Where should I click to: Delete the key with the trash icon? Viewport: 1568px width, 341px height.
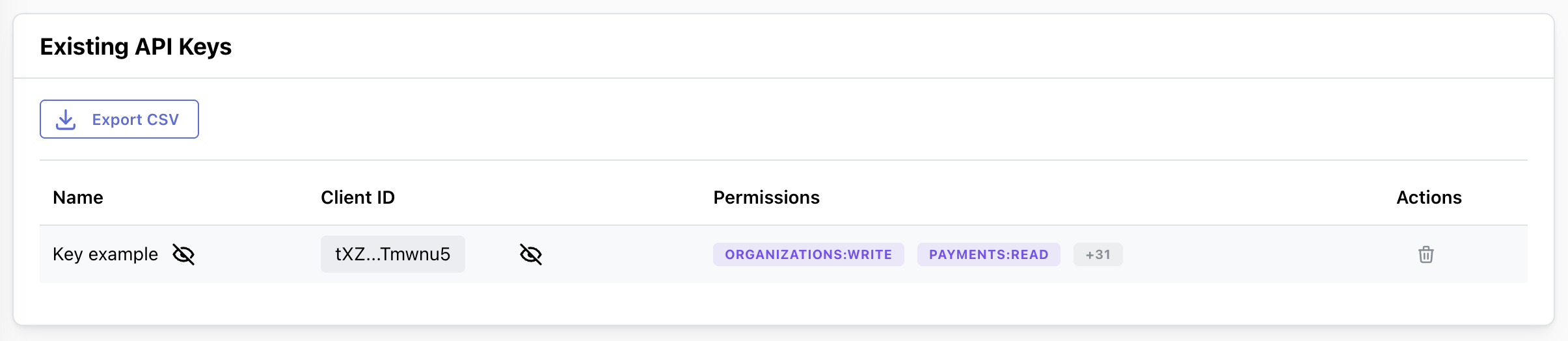pos(1426,254)
